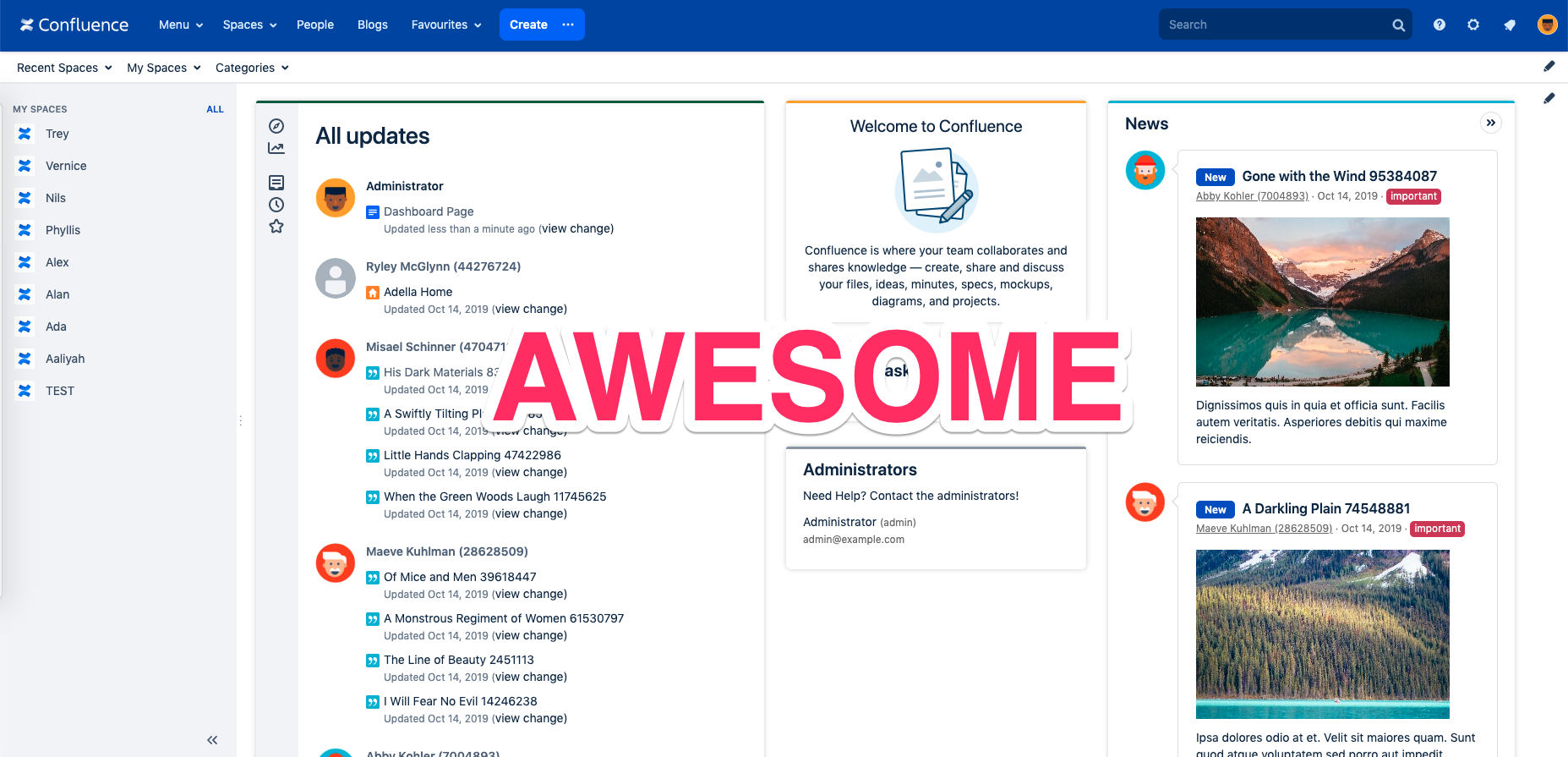The height and width of the screenshot is (757, 1568).
Task: Open Gone with the Wind 95384087 post
Action: (1340, 176)
